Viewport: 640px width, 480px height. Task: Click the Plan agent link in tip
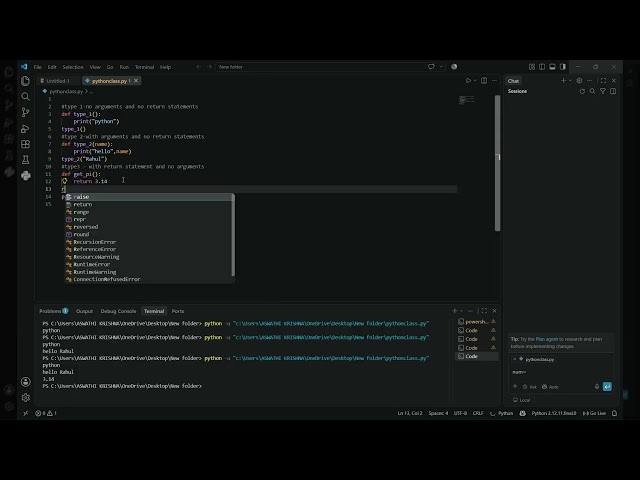pos(547,339)
